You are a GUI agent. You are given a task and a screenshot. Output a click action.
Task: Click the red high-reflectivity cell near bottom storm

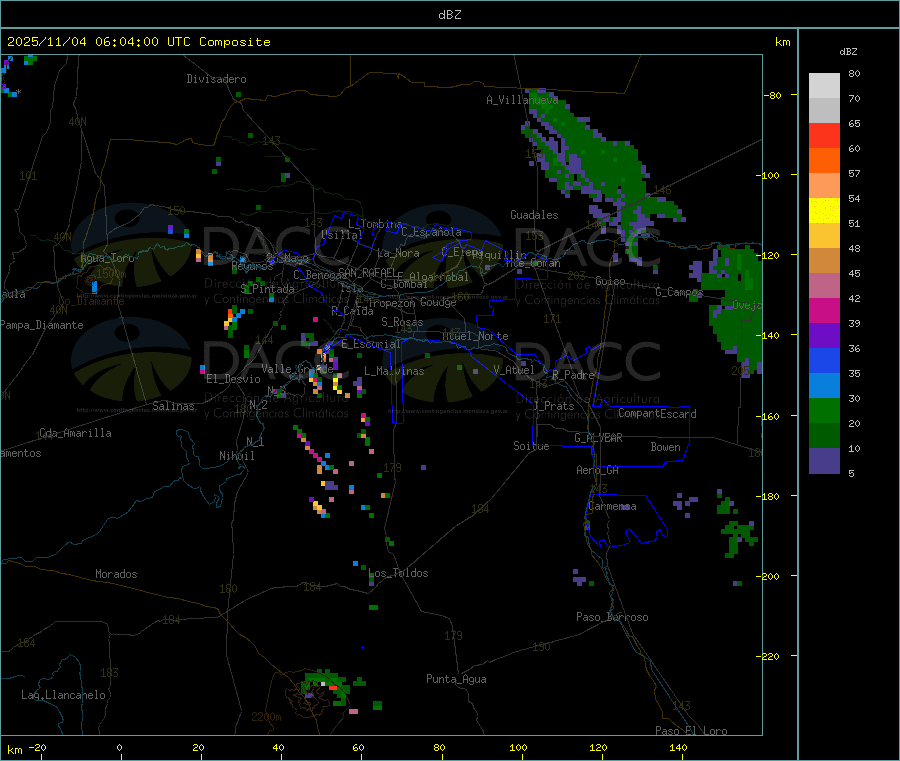(333, 688)
